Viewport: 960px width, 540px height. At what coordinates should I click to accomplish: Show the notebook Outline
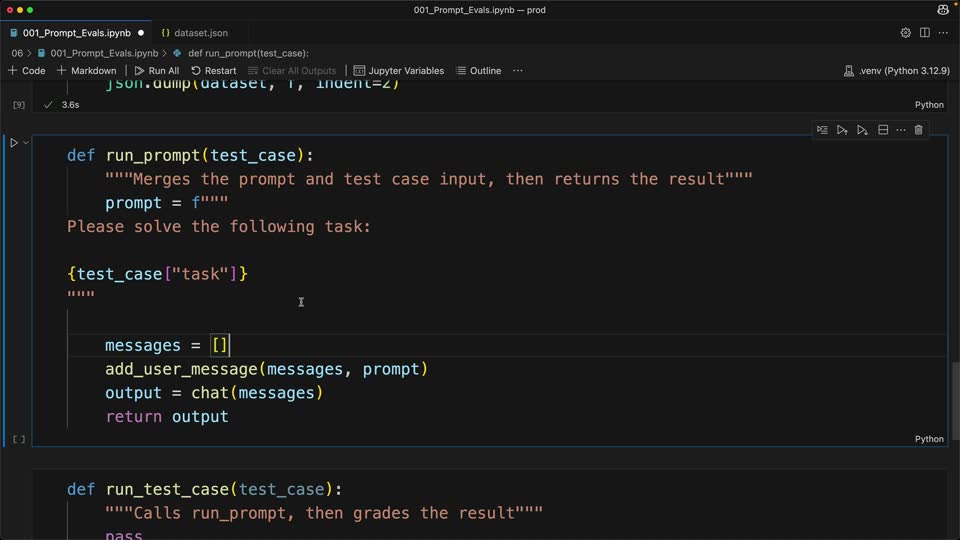point(479,71)
